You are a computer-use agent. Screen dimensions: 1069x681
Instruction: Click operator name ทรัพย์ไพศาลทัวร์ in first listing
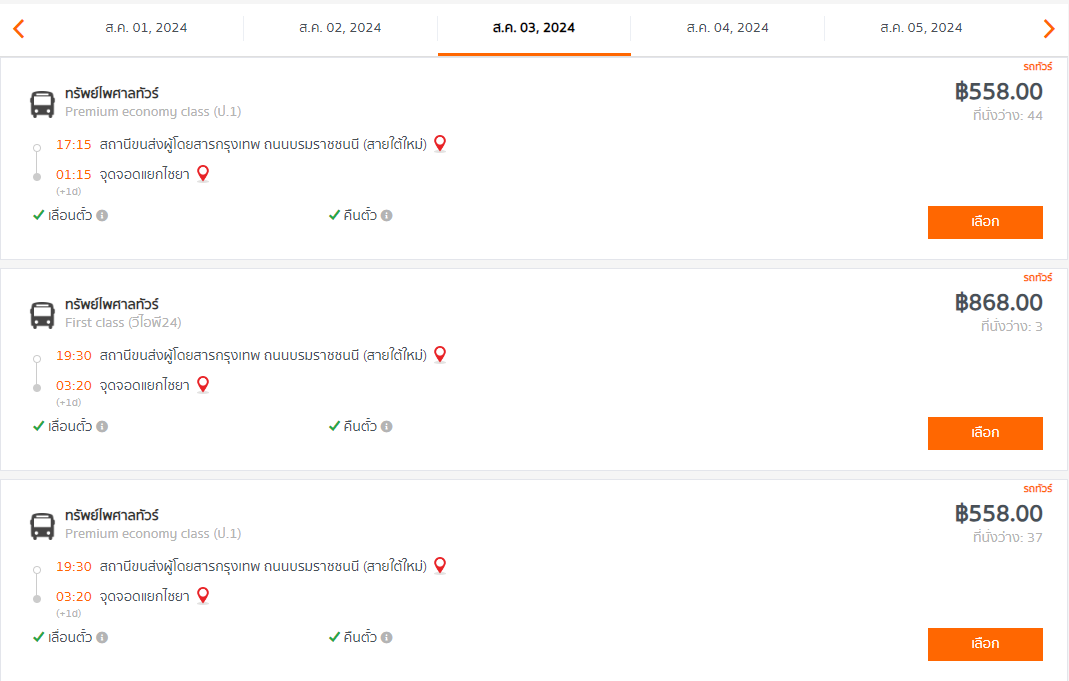point(112,93)
